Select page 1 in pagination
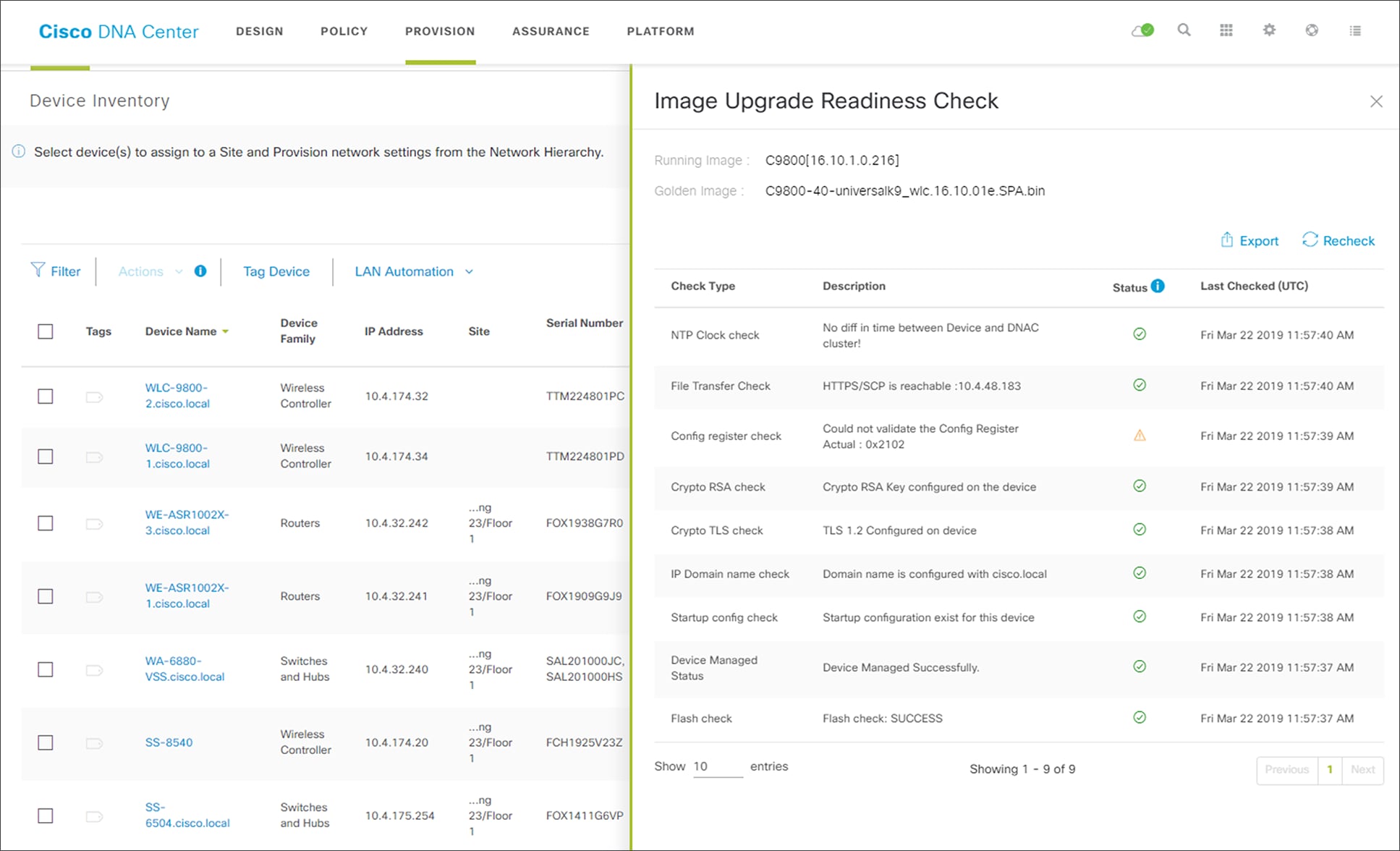The image size is (1400, 851). 1330,769
